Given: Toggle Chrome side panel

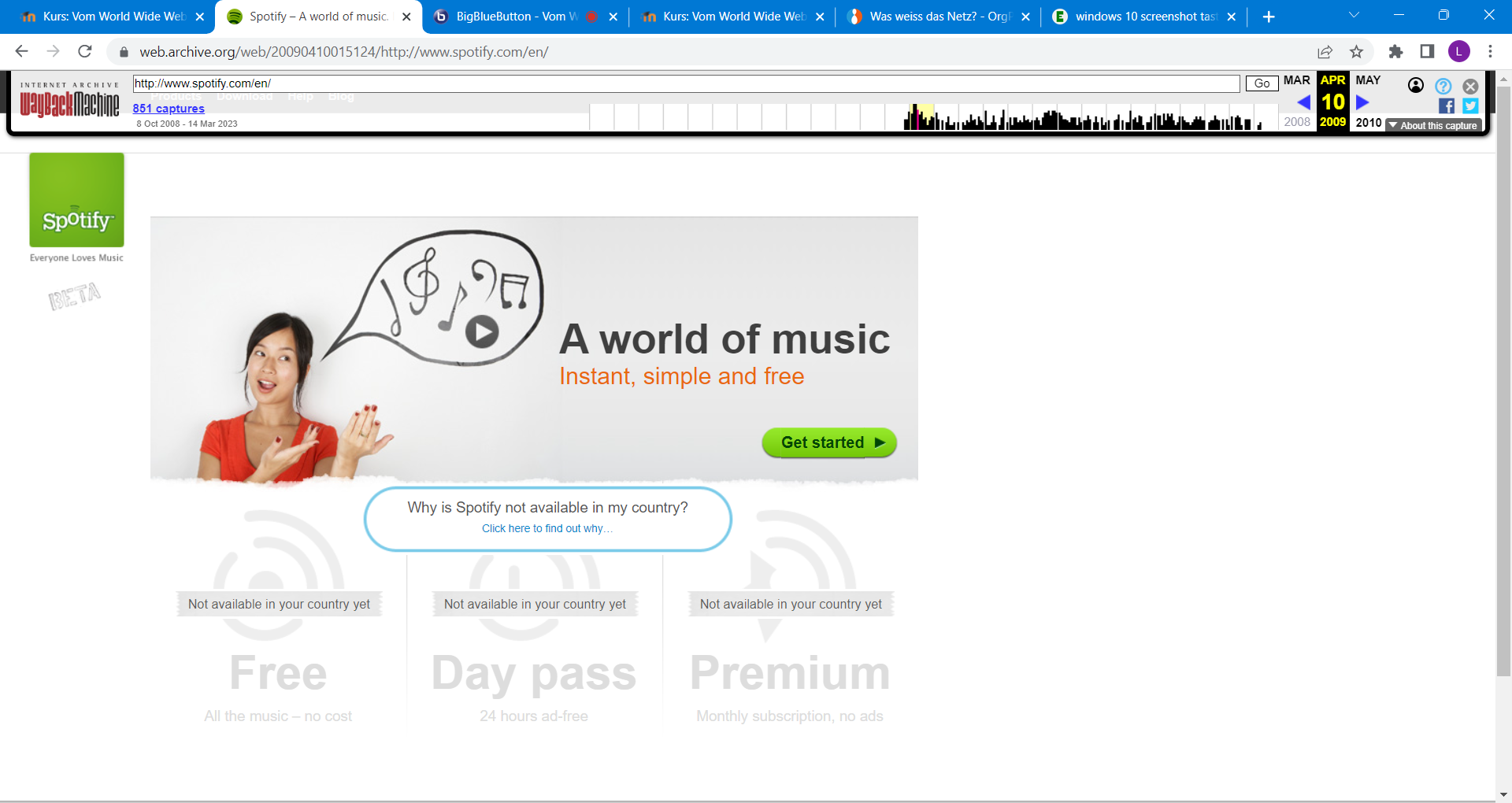Looking at the screenshot, I should (1427, 52).
